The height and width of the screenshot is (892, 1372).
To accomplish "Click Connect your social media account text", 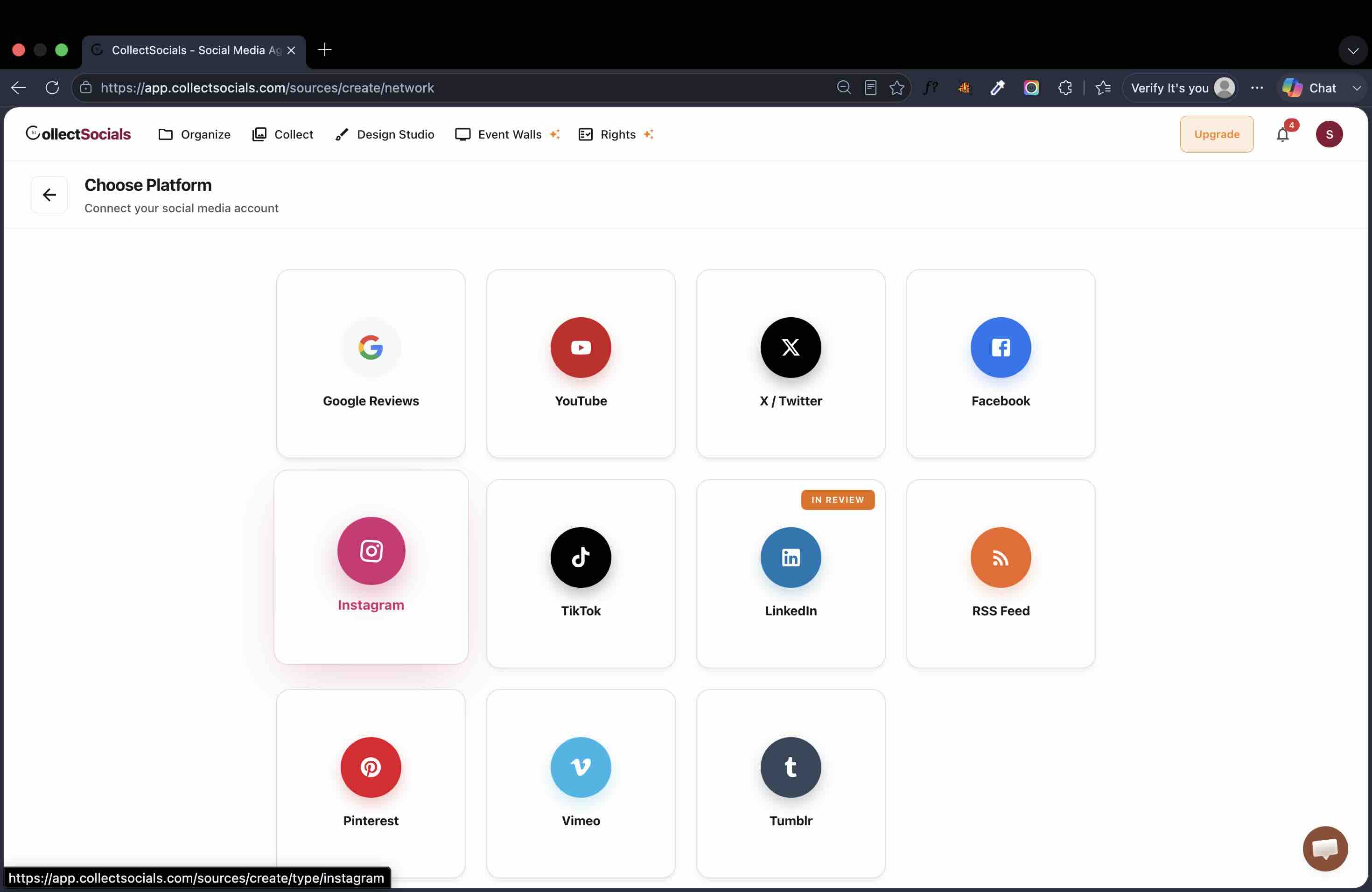I will [x=181, y=208].
